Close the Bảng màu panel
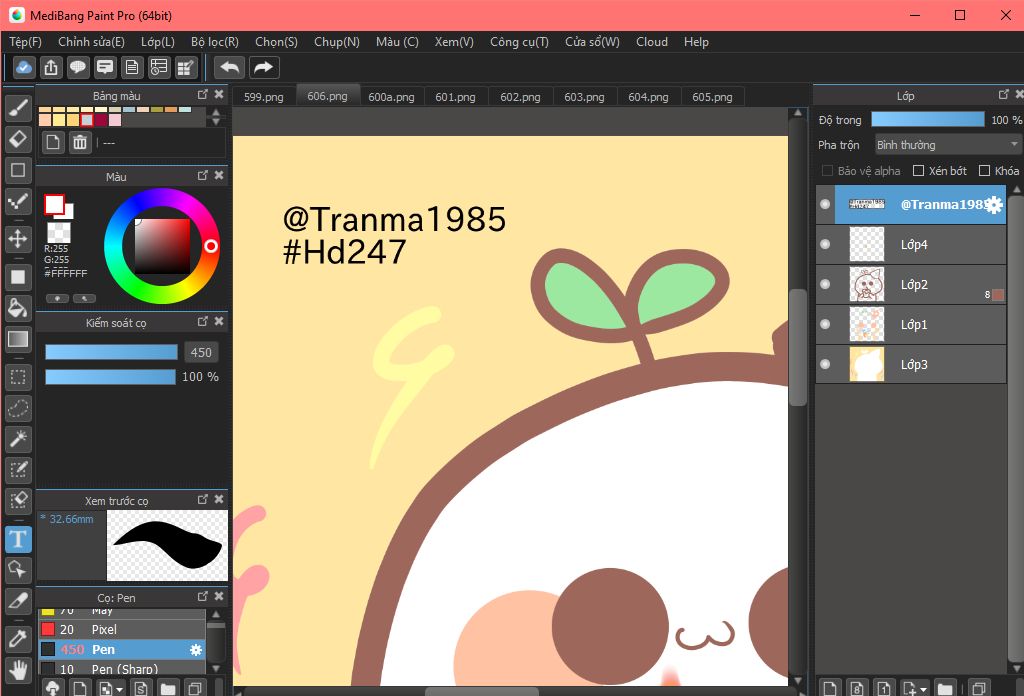The height and width of the screenshot is (696, 1024). coord(219,95)
